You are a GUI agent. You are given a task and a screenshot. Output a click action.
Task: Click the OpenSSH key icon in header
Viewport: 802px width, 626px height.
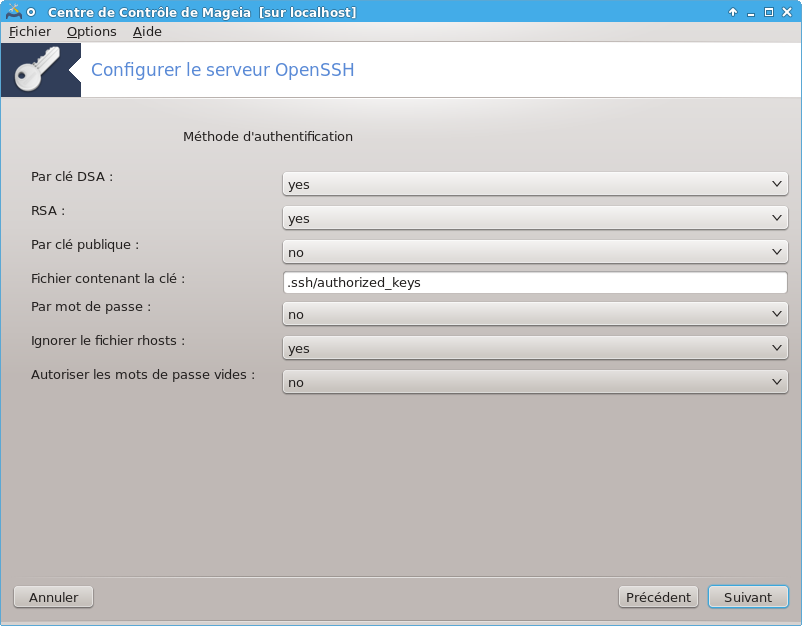(x=37, y=70)
